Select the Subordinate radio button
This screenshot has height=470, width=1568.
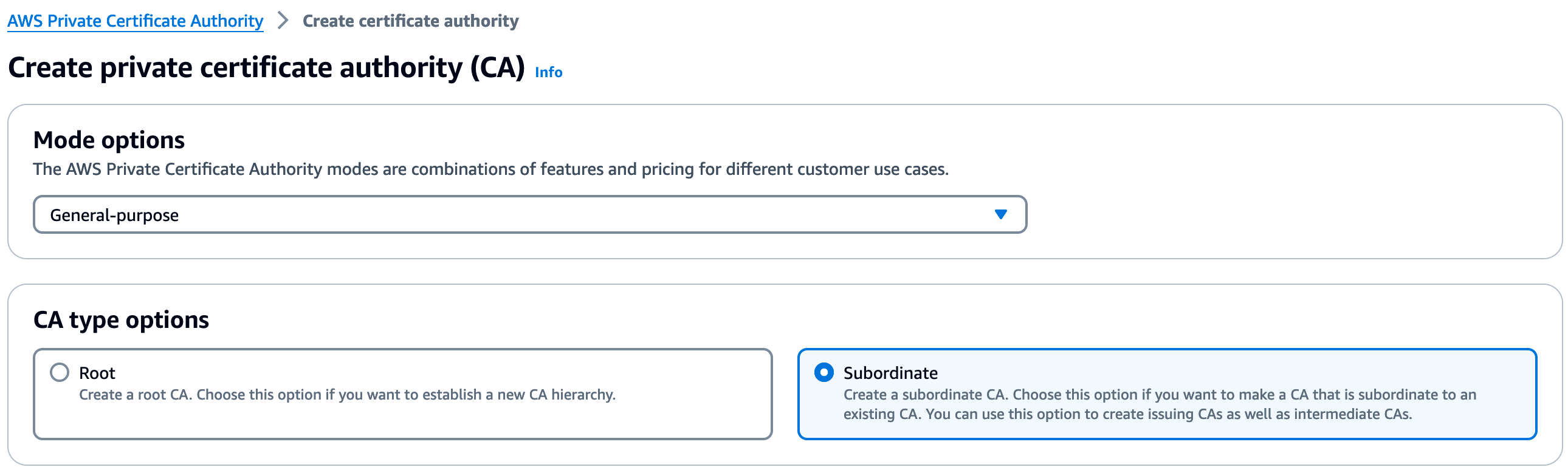[824, 372]
